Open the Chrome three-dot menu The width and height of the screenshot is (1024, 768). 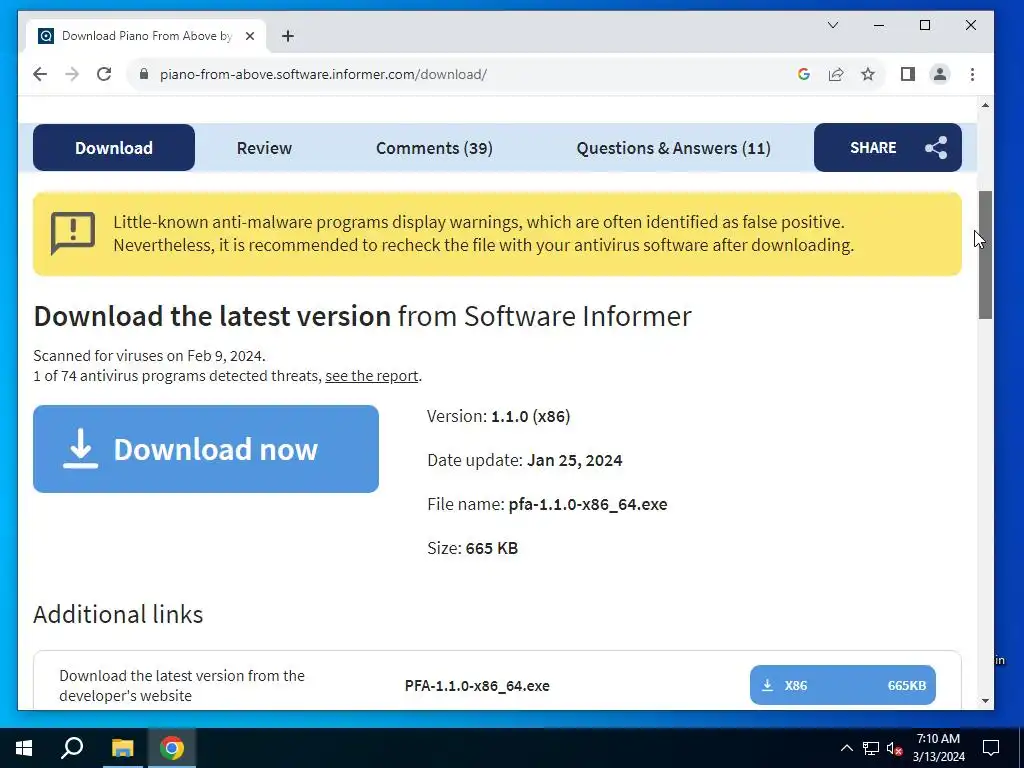(972, 74)
